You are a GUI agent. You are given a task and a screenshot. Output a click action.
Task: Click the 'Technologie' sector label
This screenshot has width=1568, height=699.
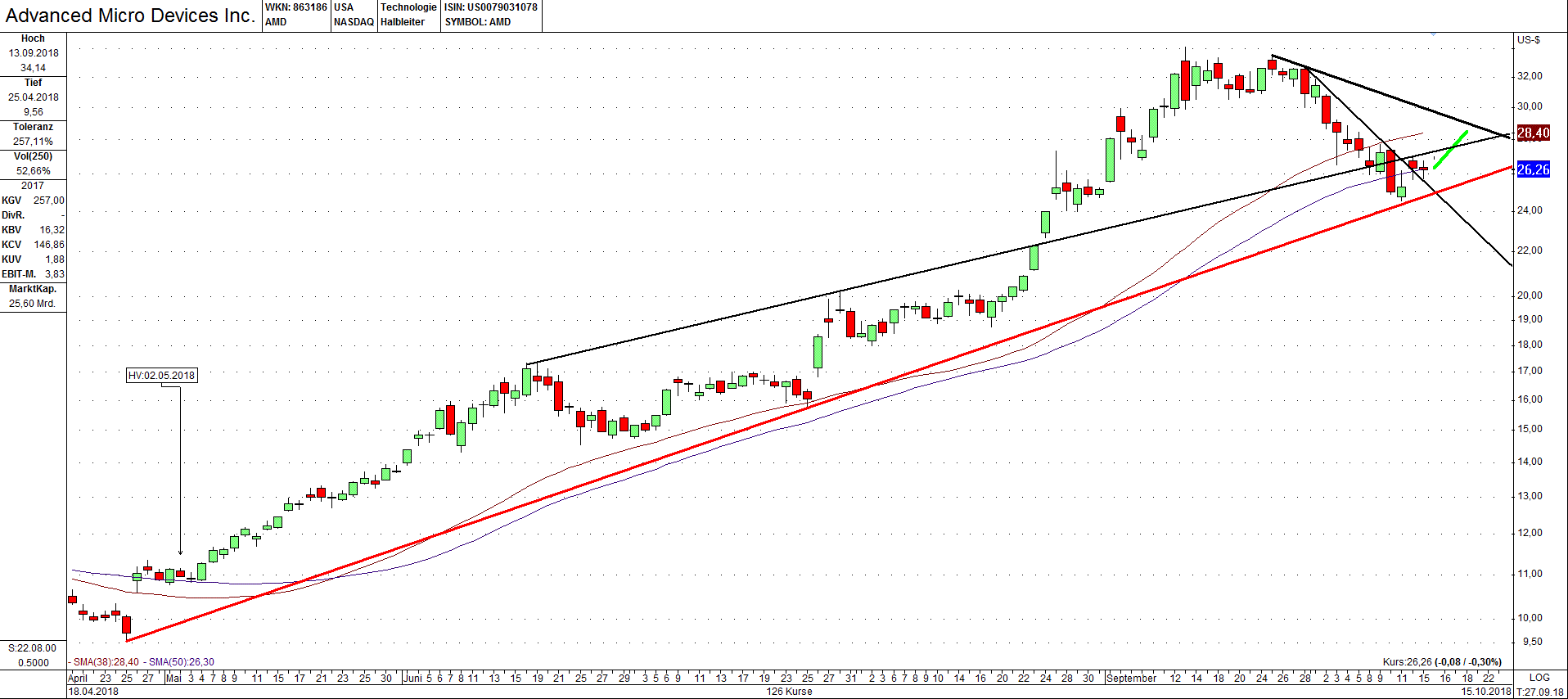click(x=408, y=7)
